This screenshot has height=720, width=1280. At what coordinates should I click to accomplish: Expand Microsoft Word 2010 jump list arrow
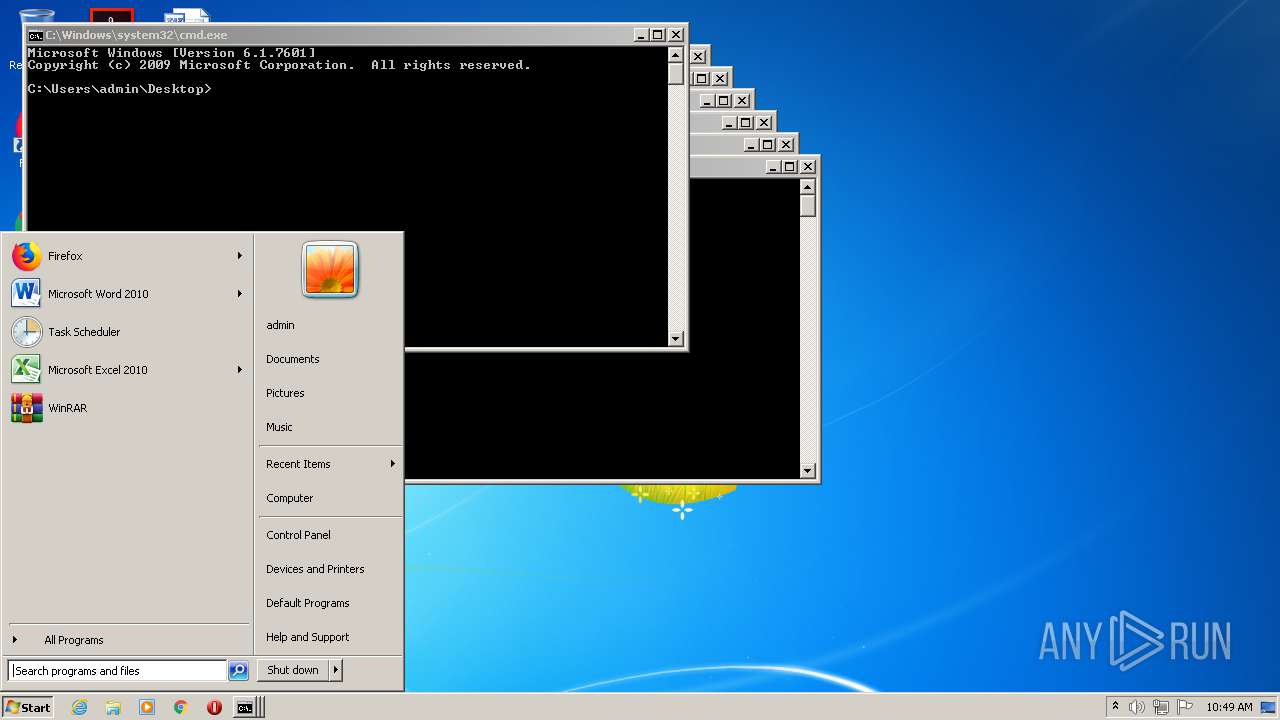240,294
